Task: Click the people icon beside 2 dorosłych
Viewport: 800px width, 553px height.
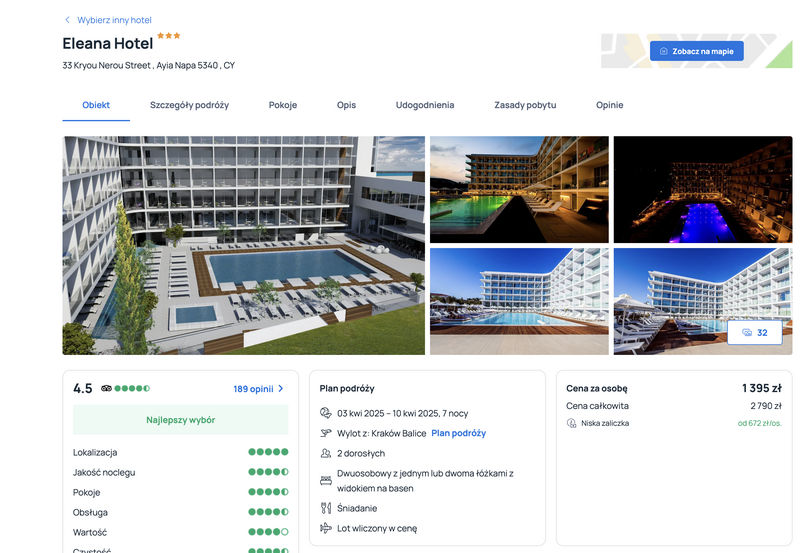Action: click(x=326, y=453)
